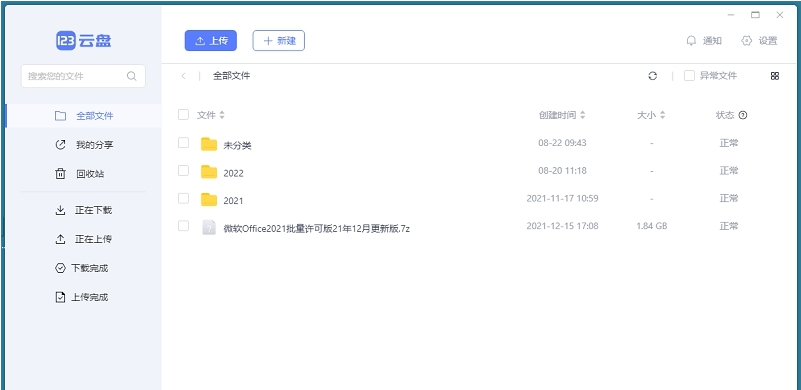Screen dimensions: 801x390
Task: Click the date 08-20 11:18
Action: (562, 171)
